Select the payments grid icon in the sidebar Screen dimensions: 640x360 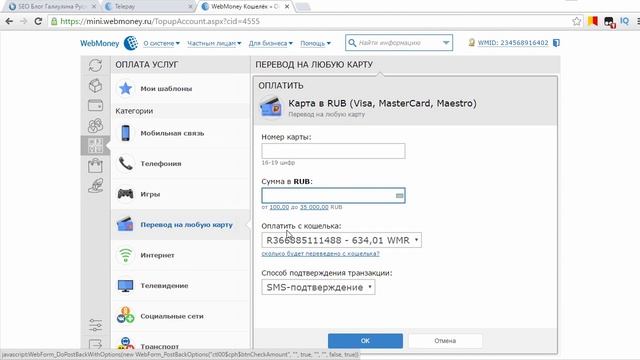tap(95, 145)
